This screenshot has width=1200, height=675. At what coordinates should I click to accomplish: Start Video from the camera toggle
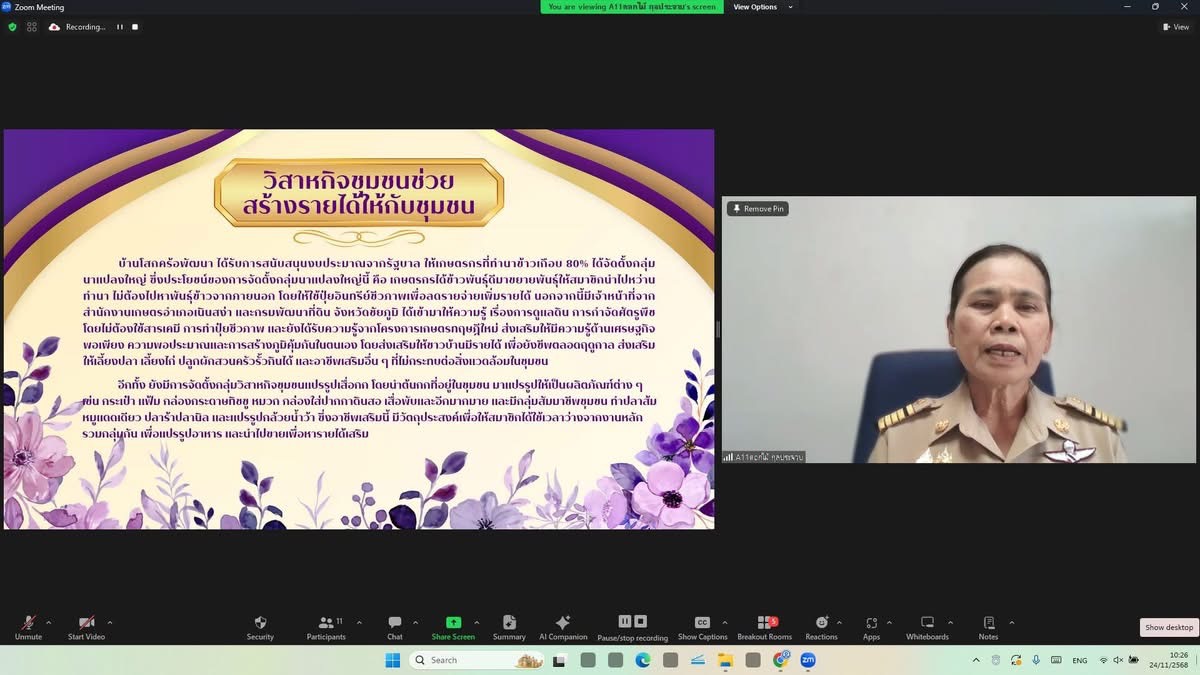86,623
